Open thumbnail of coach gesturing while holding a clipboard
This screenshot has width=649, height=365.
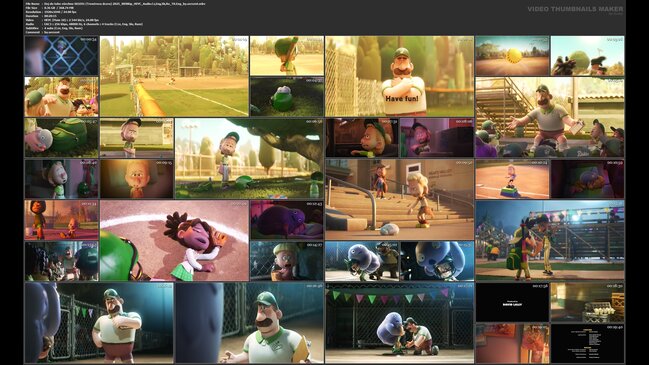(x=249, y=323)
